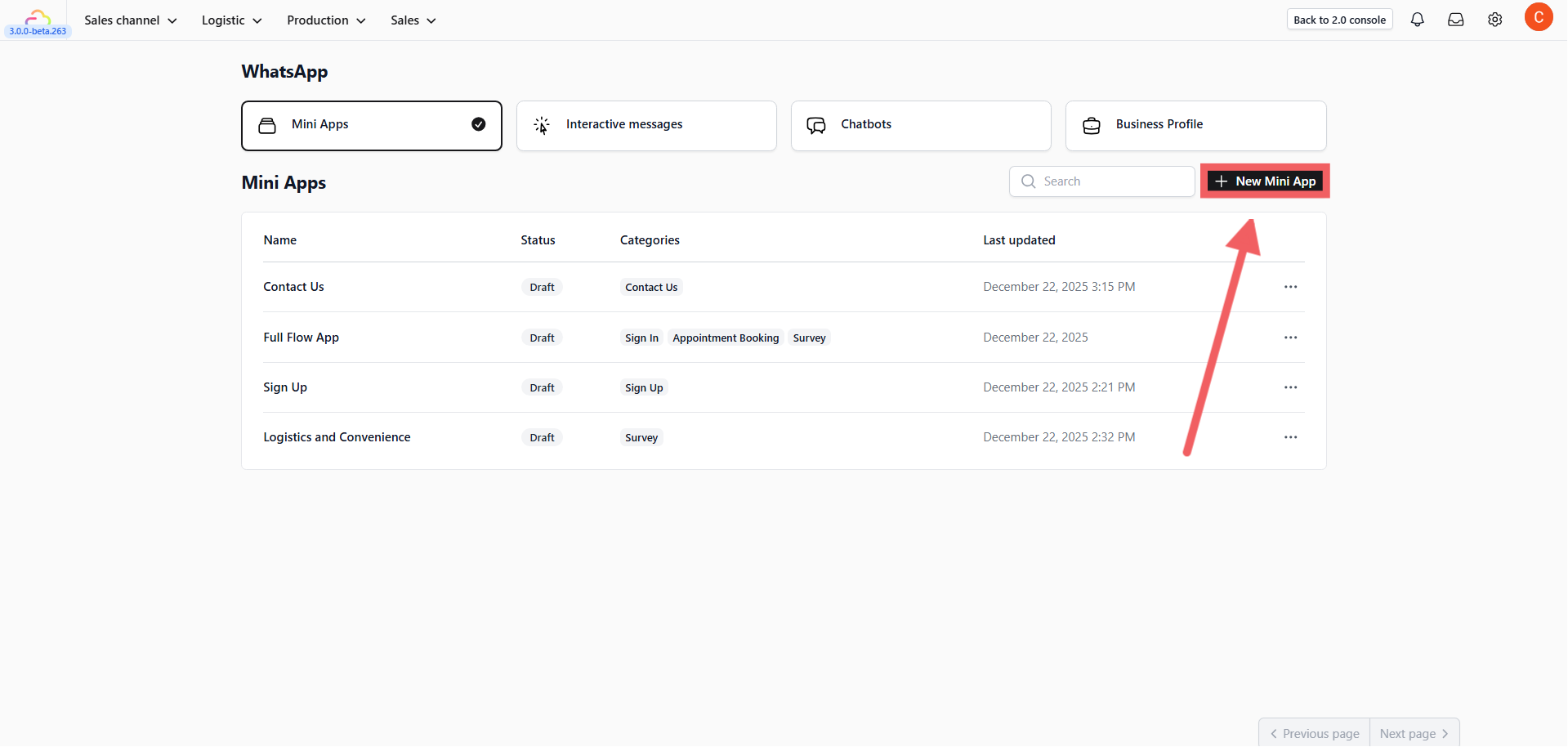Switch to the Chatbots tab
1568x747 pixels.
921,126
